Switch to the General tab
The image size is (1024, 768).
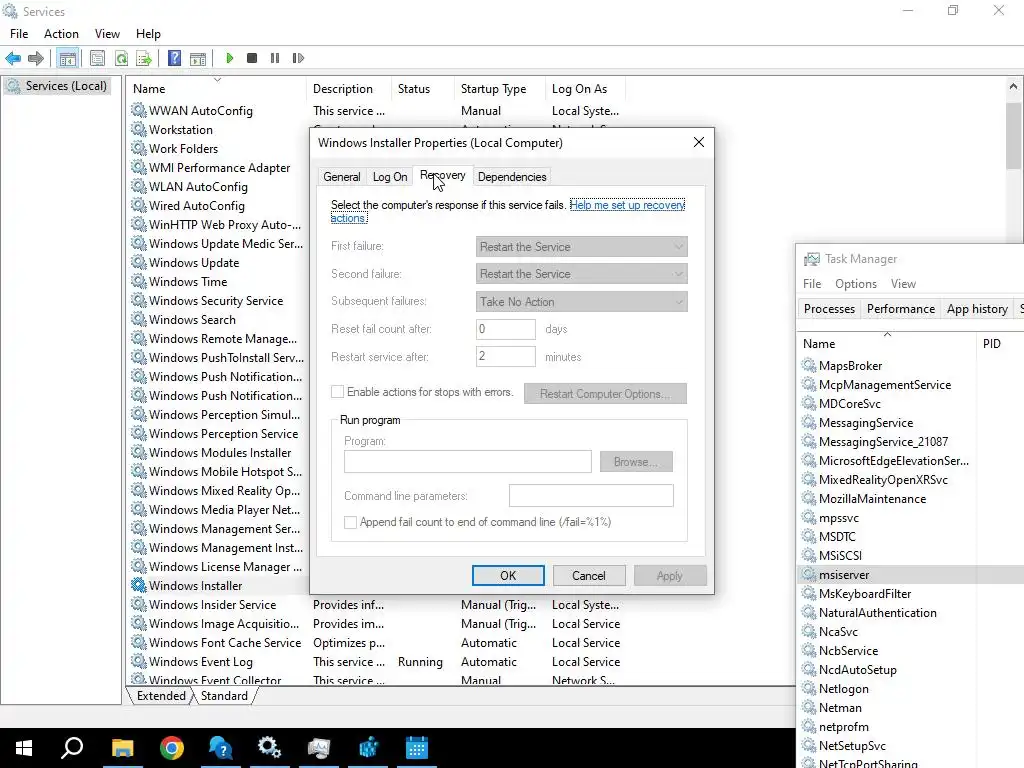[x=342, y=177]
